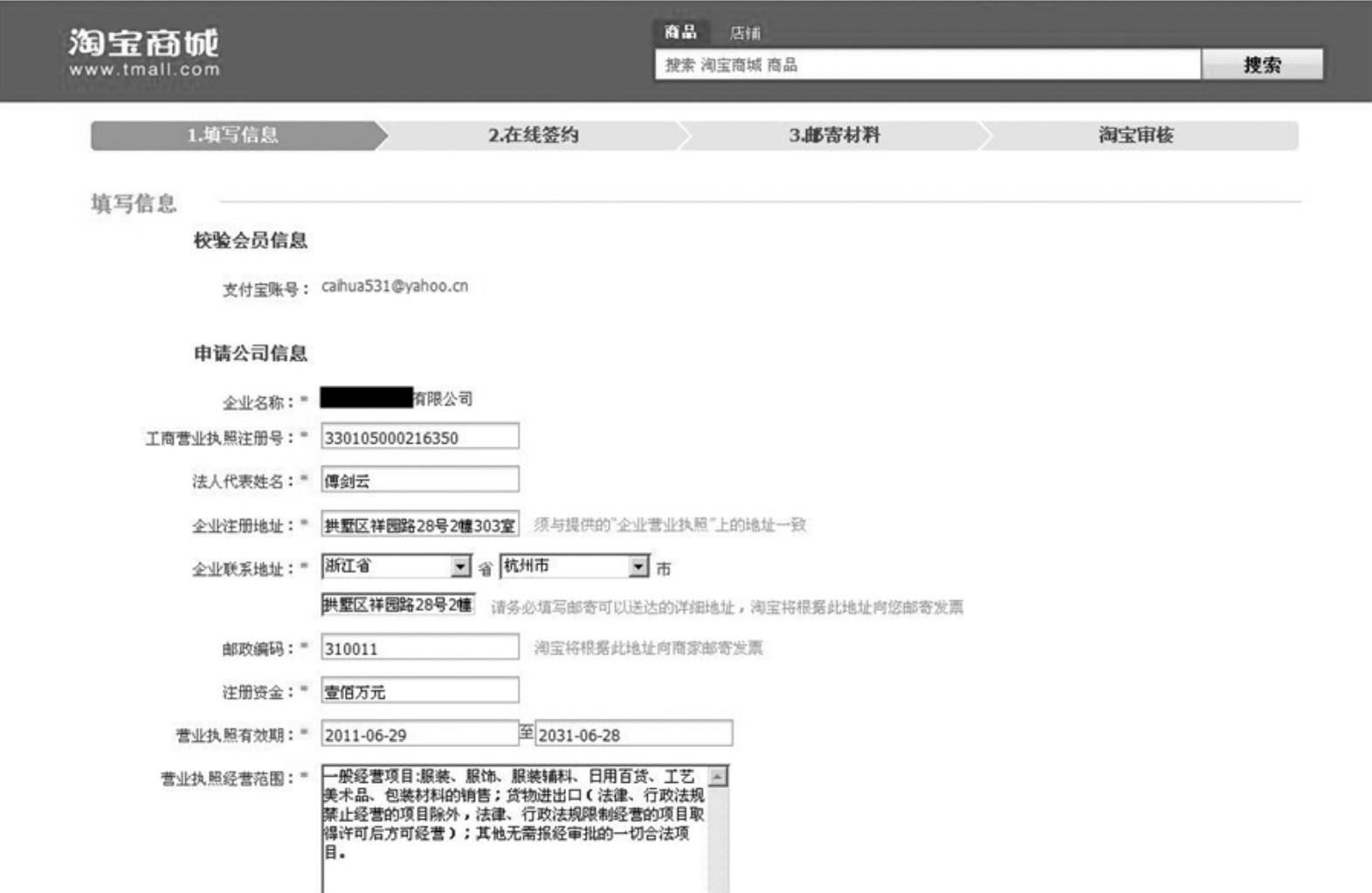Screen dimensions: 1372x893
Task: Click the hint 须与提供的企业营业执照上的地址一致
Action: 670,524
